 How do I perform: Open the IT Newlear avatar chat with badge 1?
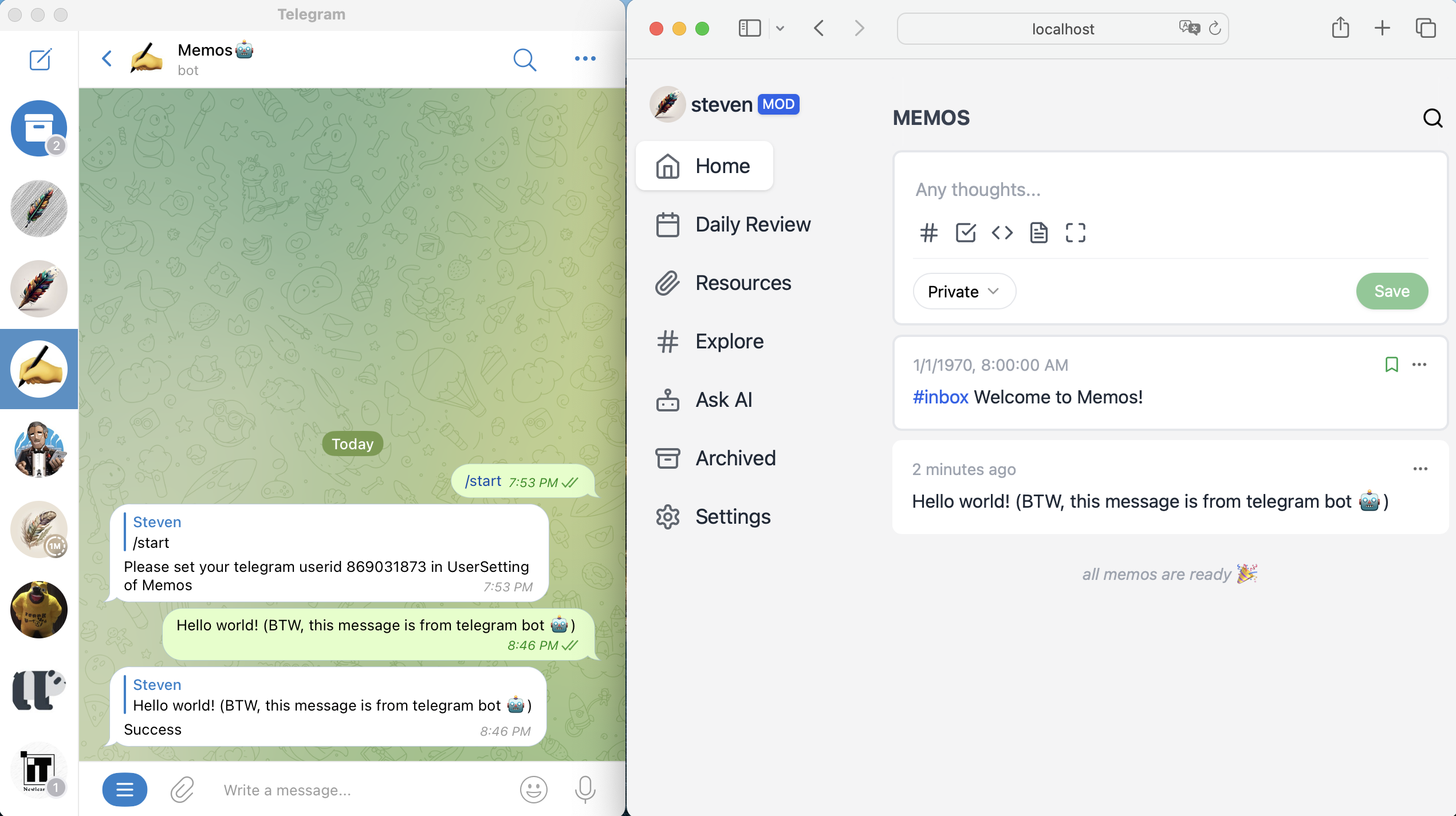(39, 770)
